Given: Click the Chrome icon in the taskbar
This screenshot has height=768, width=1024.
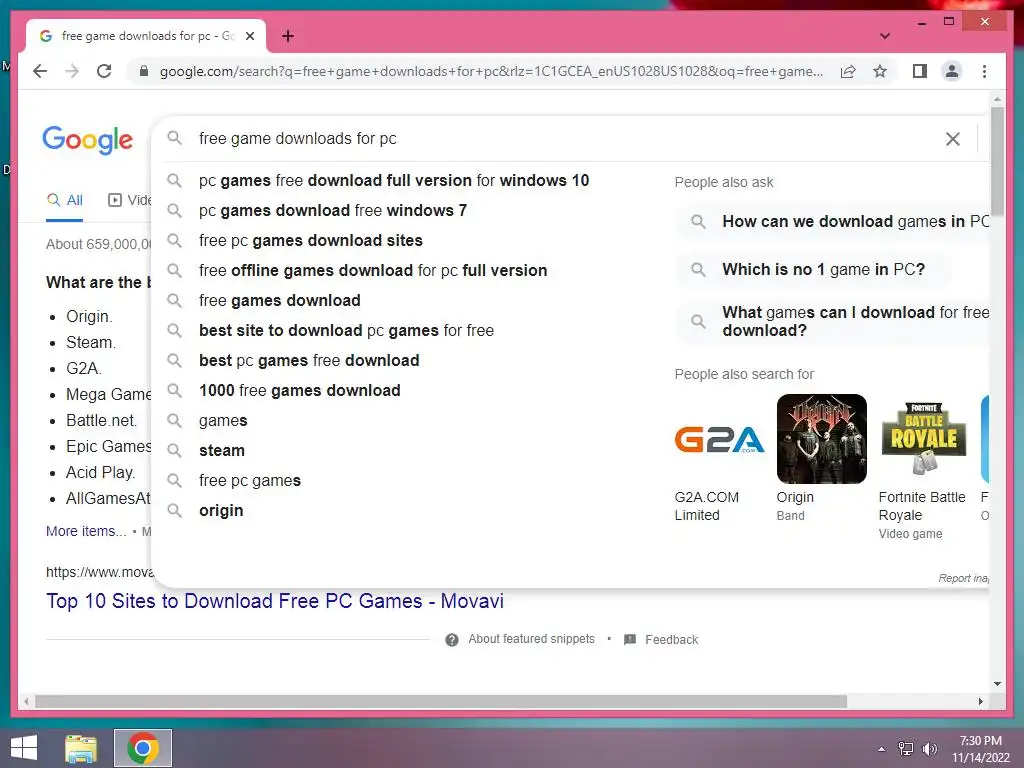Looking at the screenshot, I should 143,748.
